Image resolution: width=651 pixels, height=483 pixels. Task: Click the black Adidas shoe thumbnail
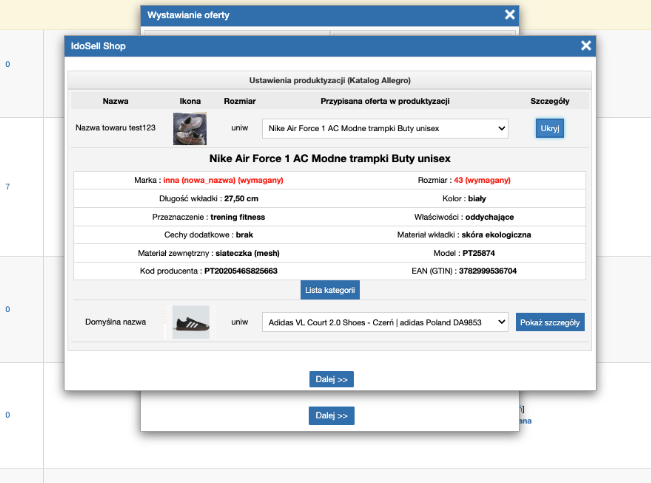pyautogui.click(x=191, y=322)
